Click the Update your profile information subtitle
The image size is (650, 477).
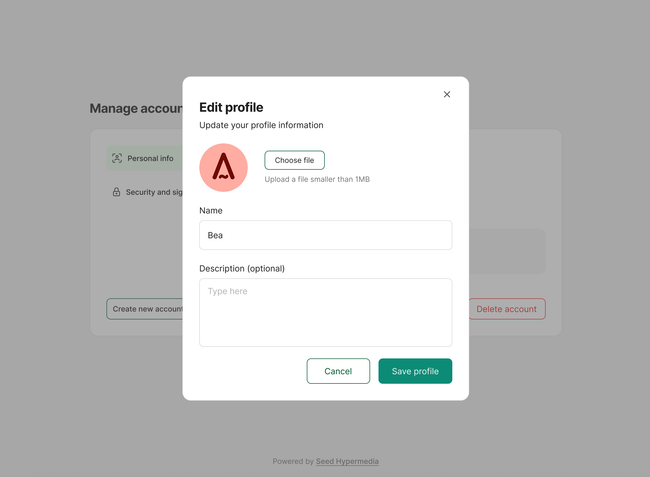(261, 125)
